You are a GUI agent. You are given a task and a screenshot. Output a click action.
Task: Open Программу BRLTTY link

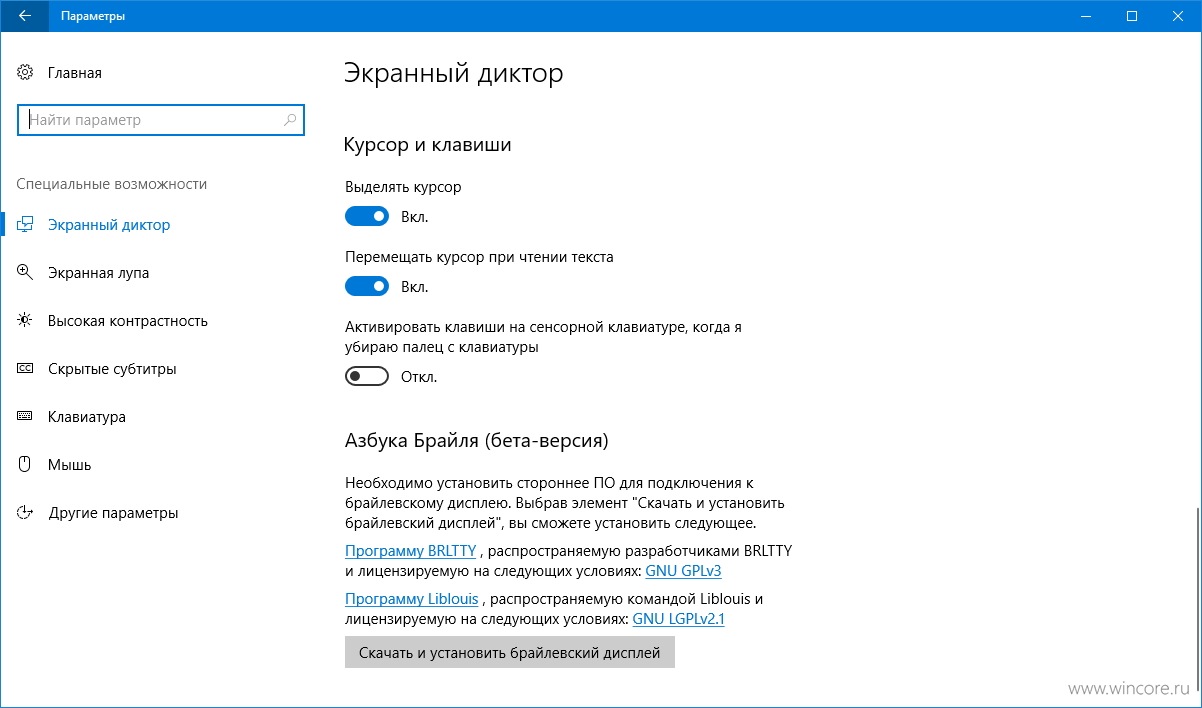click(x=411, y=550)
